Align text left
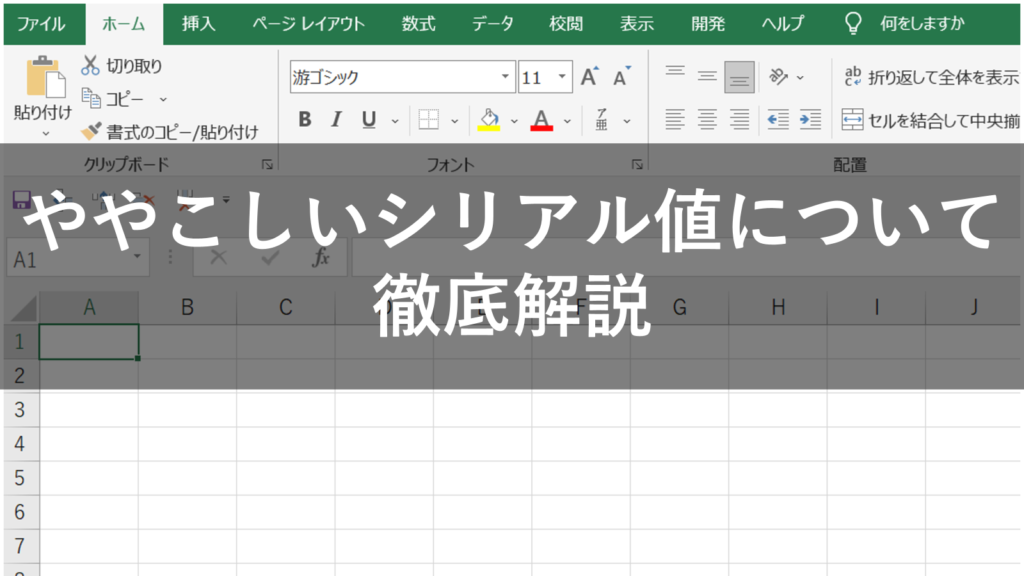The image size is (1024, 576). tap(675, 120)
